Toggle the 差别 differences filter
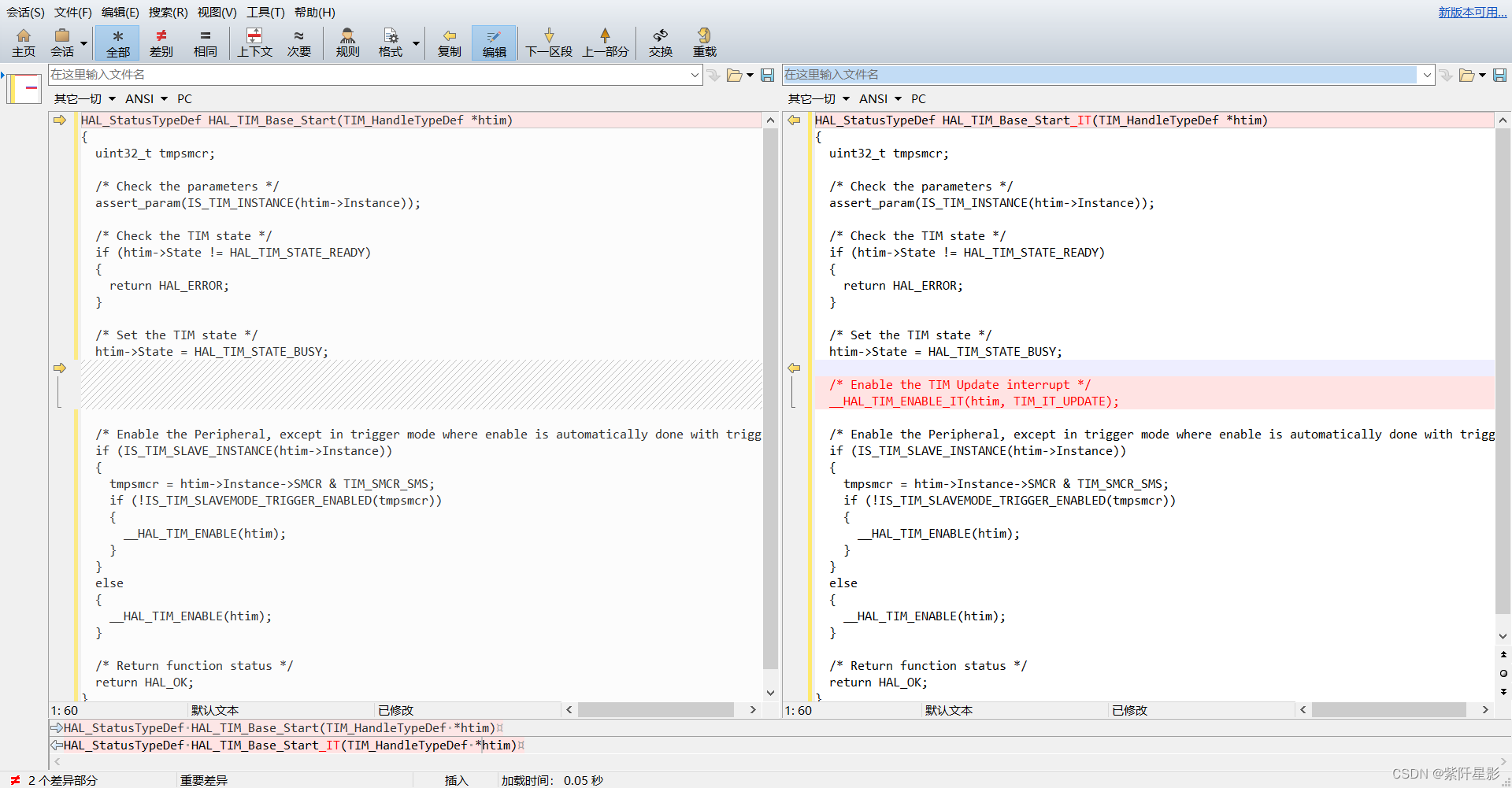Image resolution: width=1512 pixels, height=788 pixels. click(161, 43)
